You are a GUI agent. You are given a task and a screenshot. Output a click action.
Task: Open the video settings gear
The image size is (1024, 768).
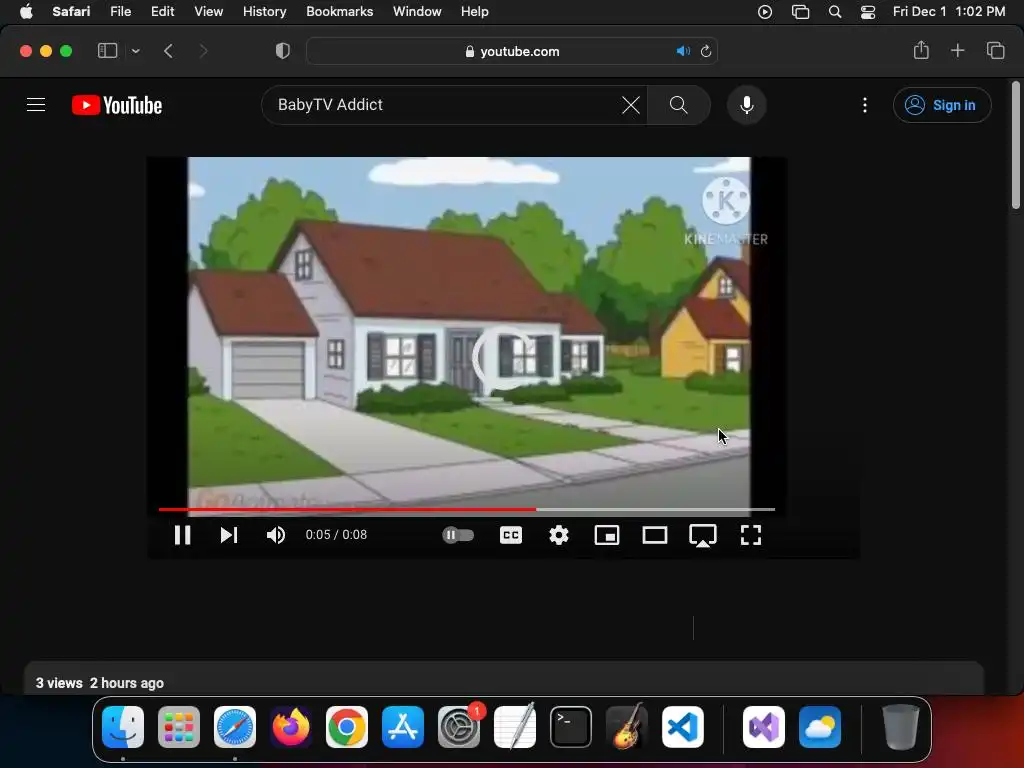(x=558, y=535)
